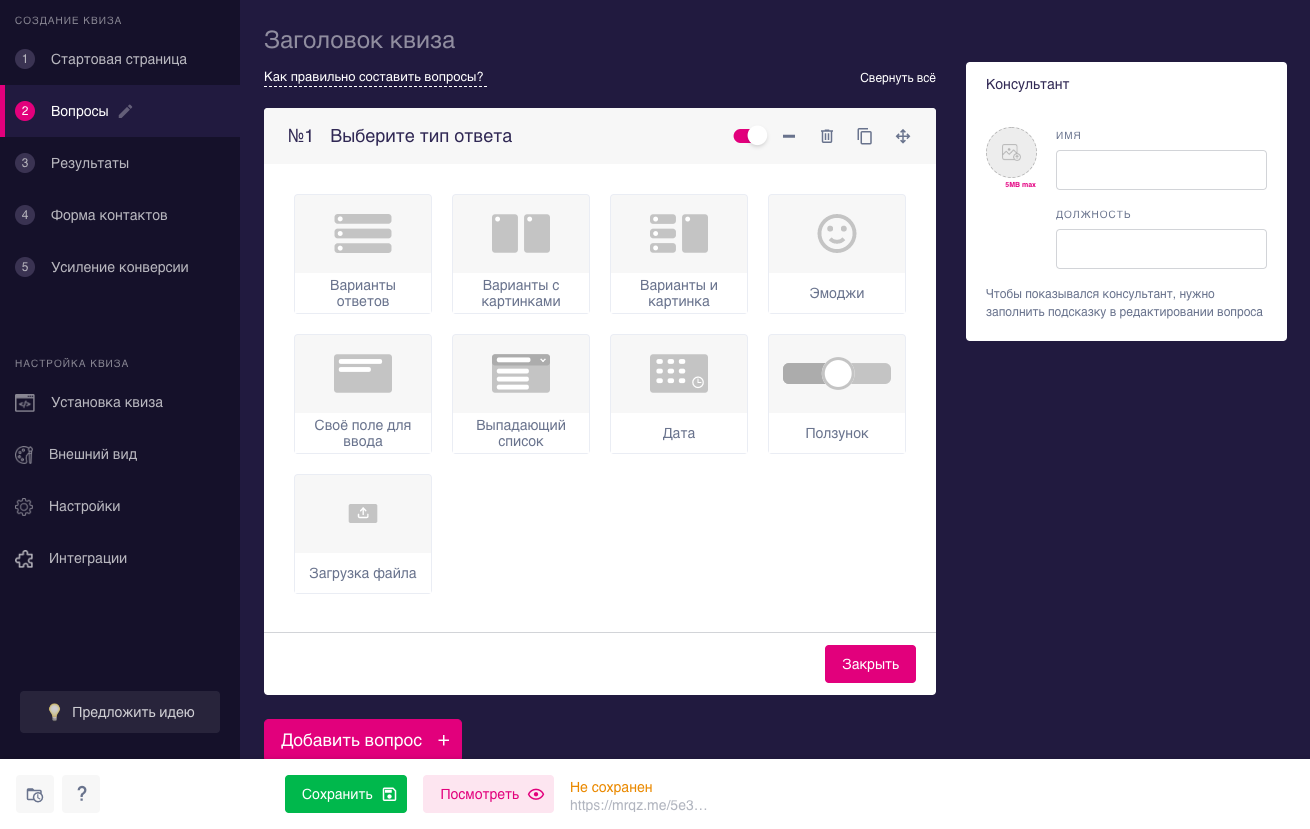1310x829 pixels.
Task: Open the help question mark icon
Action: tap(81, 794)
